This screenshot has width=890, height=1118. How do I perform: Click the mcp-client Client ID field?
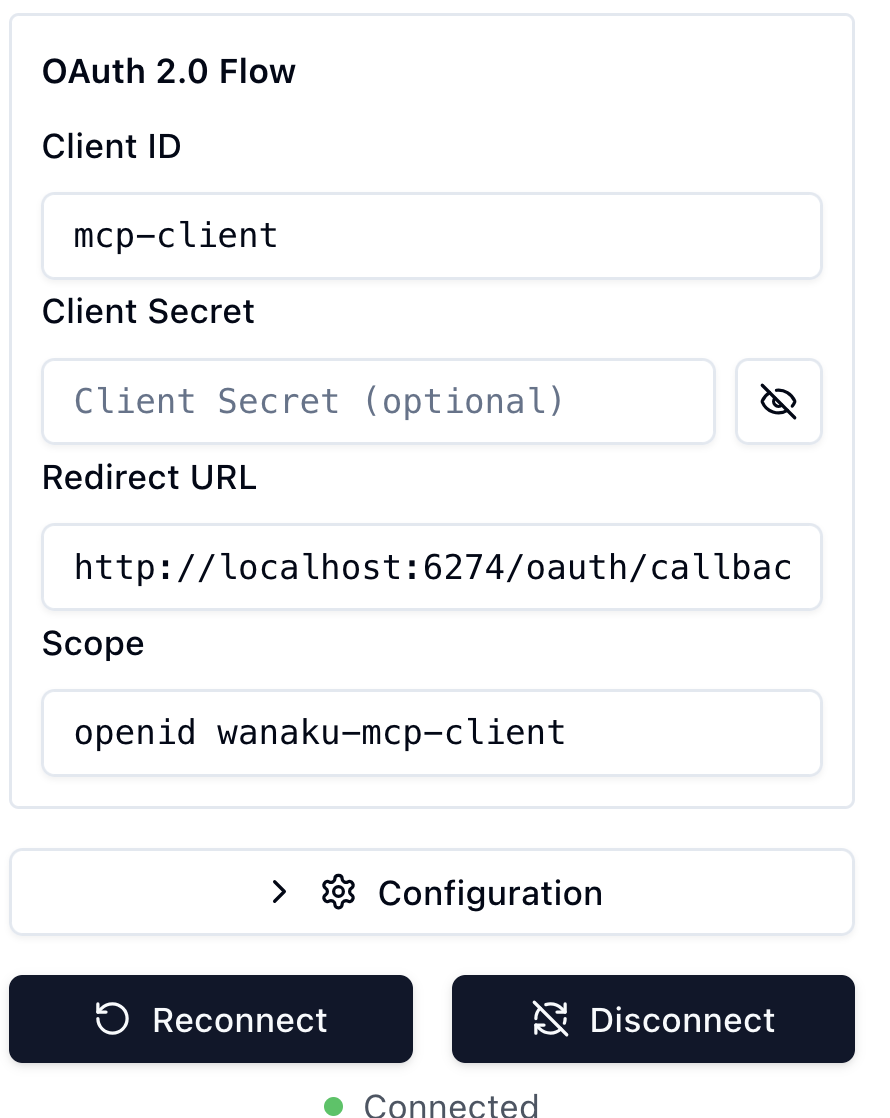coord(431,235)
